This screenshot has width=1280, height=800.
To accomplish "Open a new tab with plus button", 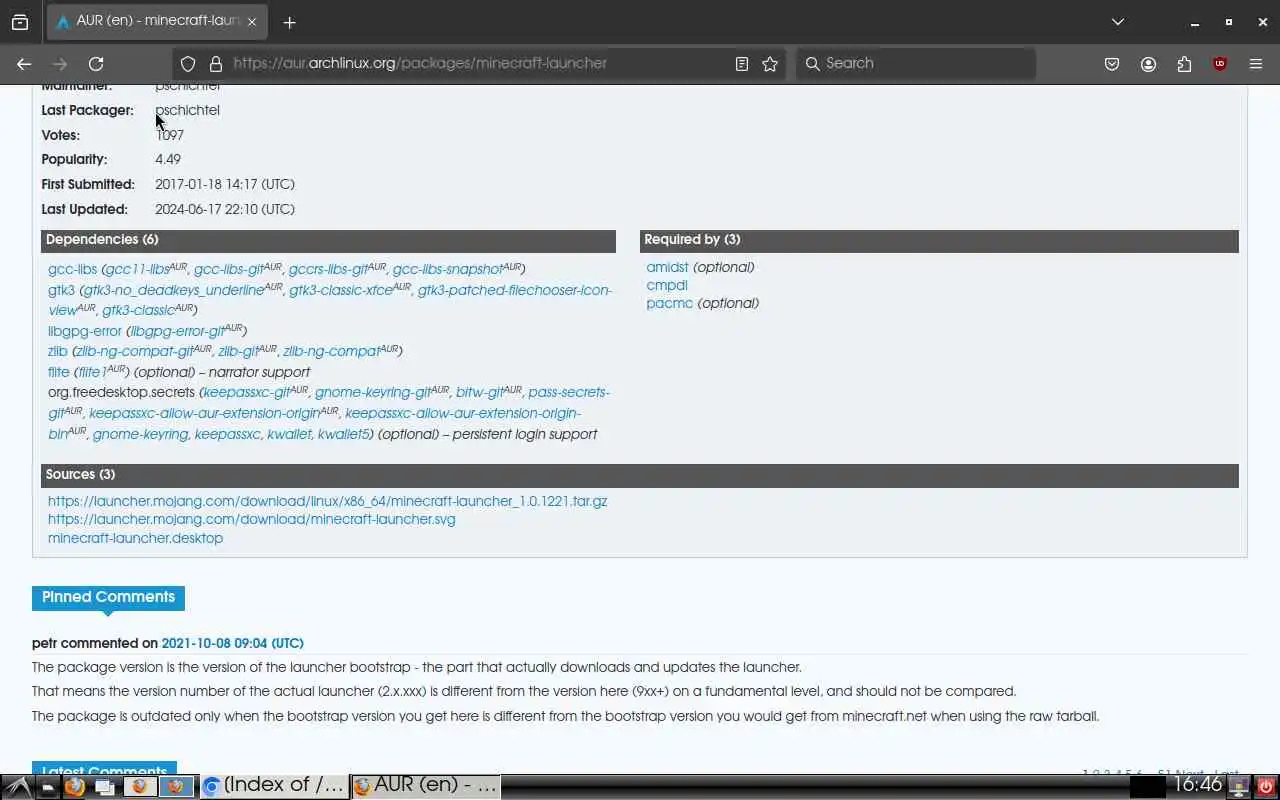I will tap(289, 22).
